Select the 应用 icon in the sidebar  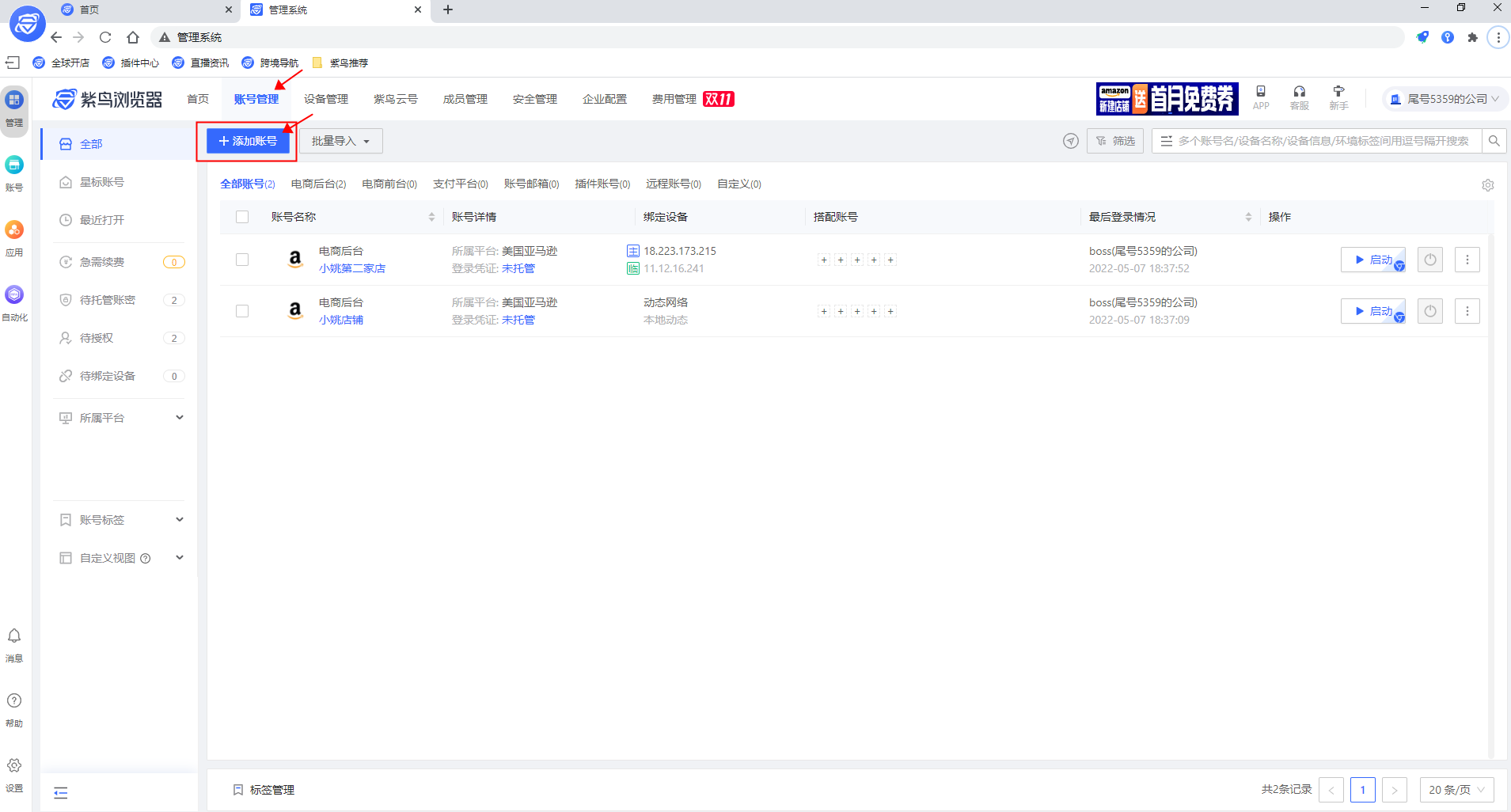13,235
